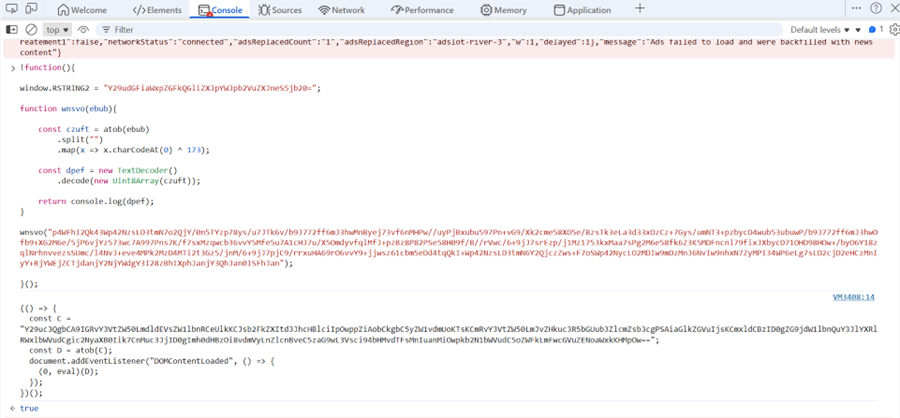Select the Console tab
This screenshot has width=900, height=418.
click(x=220, y=10)
